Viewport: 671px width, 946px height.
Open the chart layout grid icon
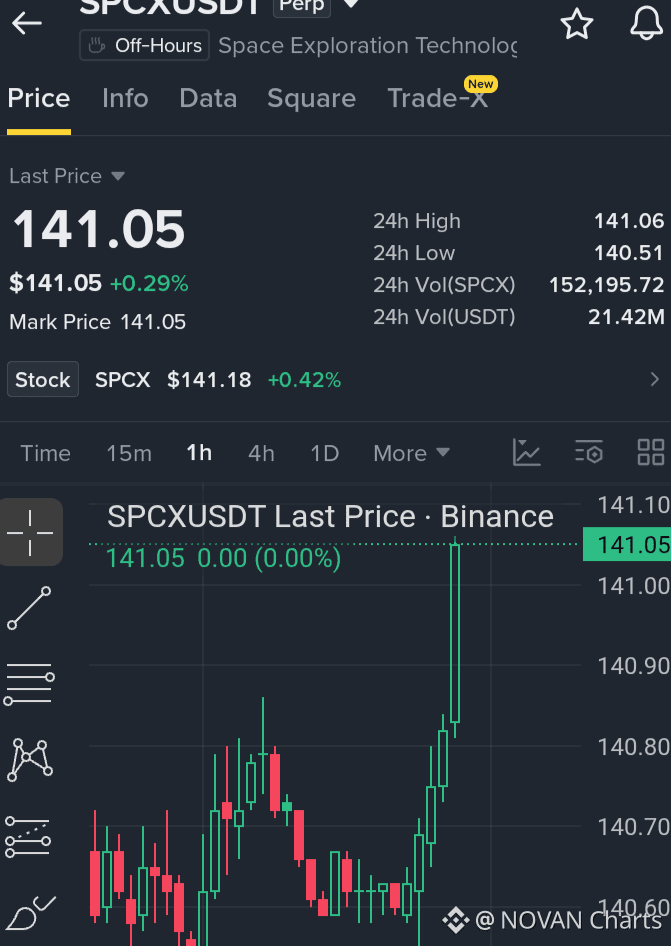(651, 452)
